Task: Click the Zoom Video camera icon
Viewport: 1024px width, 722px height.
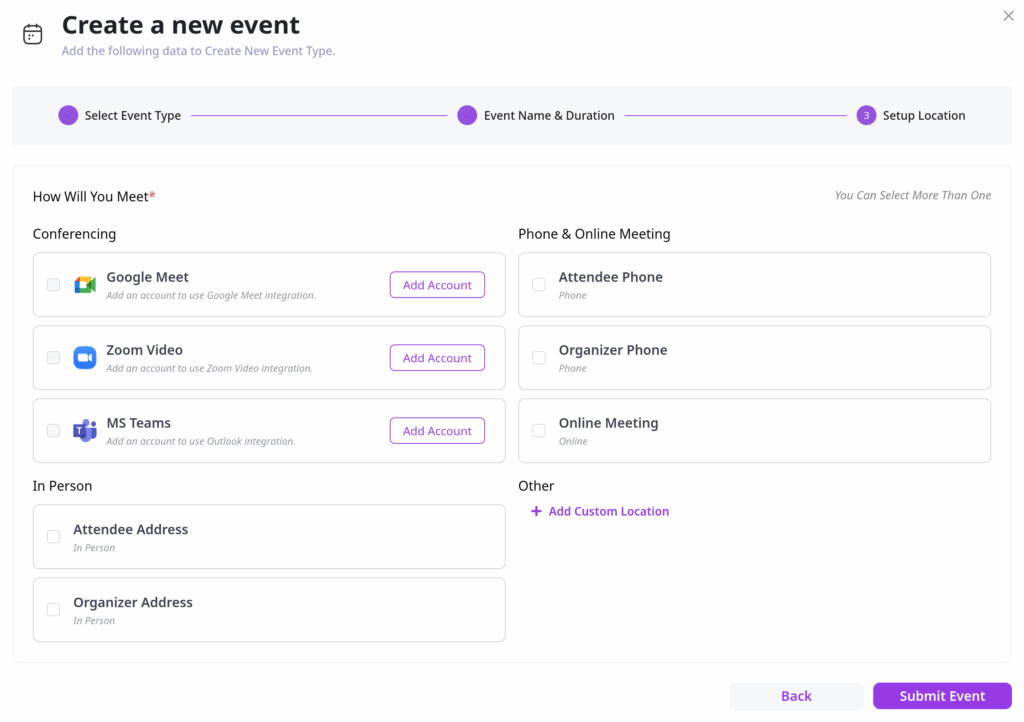Action: point(85,358)
